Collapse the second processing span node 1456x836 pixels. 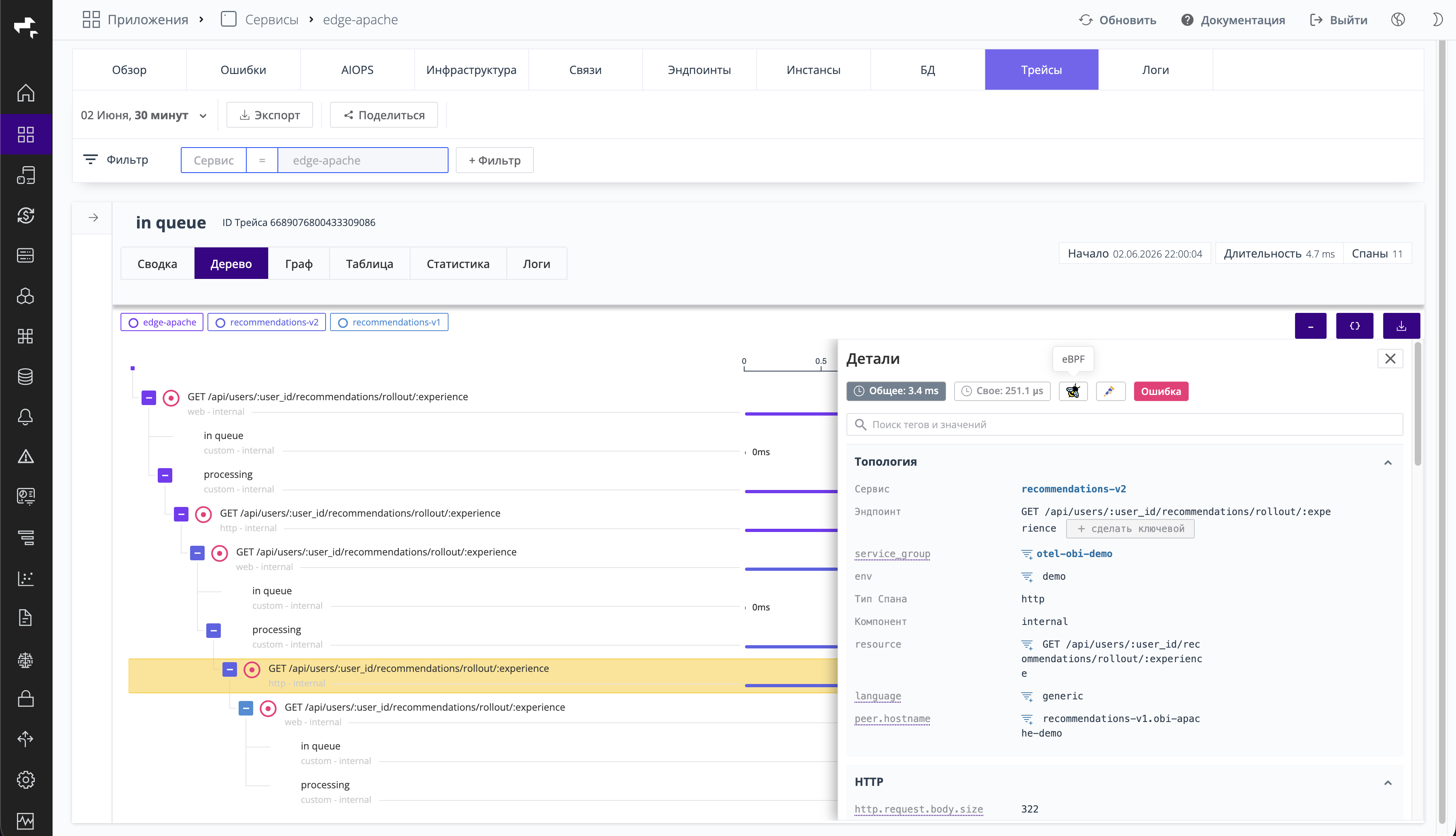click(214, 631)
